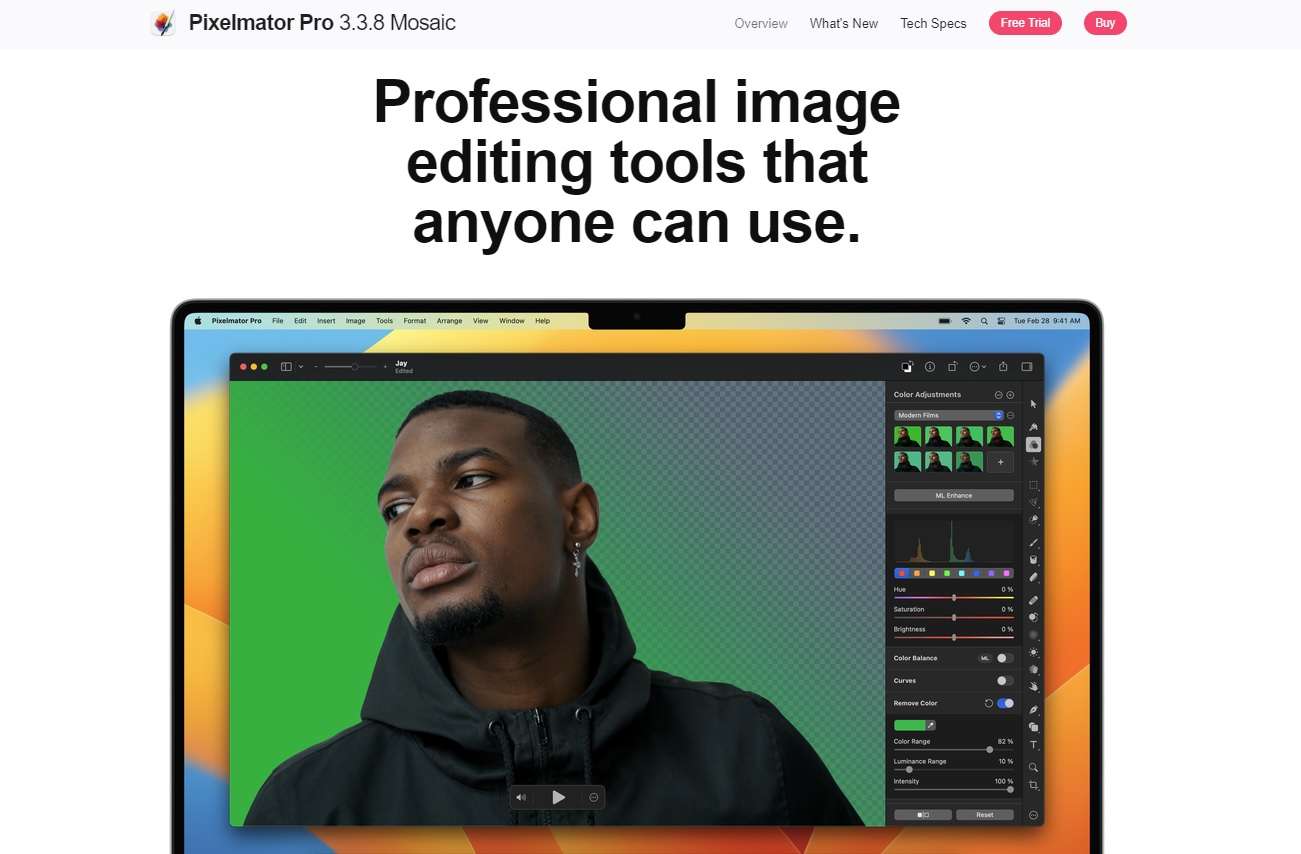Click the Pixelmator Pro logo icon
The width and height of the screenshot is (1301, 854).
[163, 23]
